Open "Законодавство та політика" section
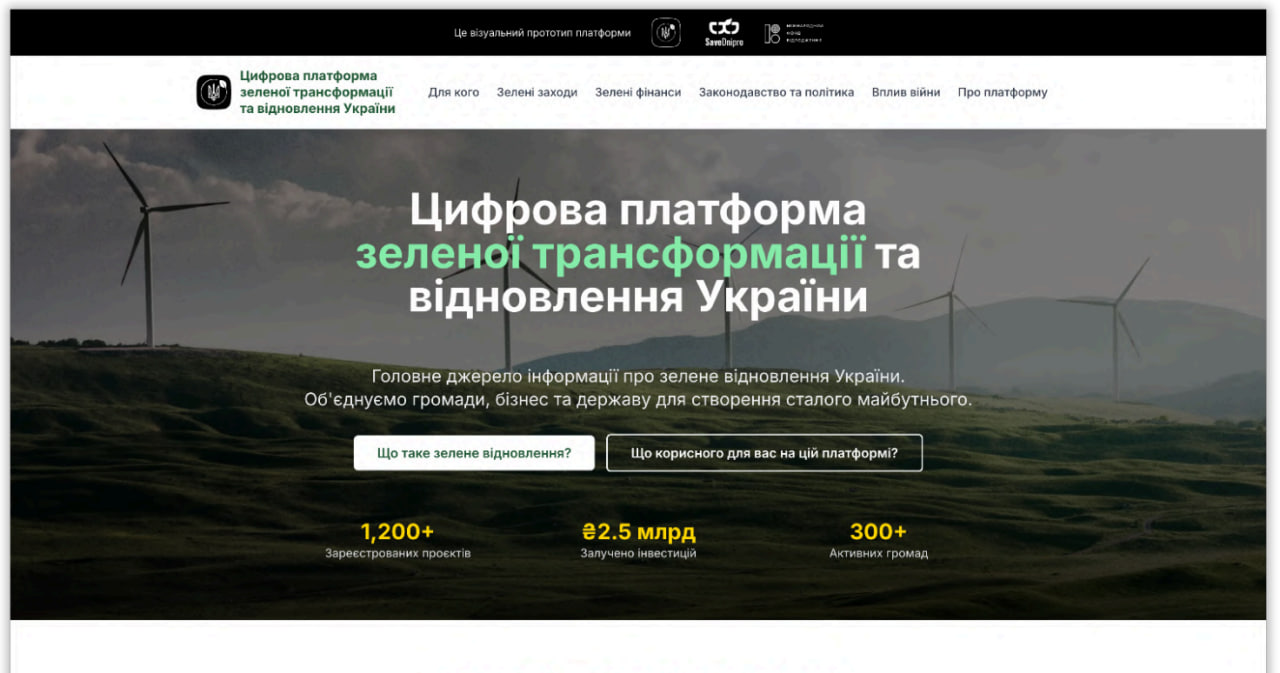 pyautogui.click(x=776, y=92)
